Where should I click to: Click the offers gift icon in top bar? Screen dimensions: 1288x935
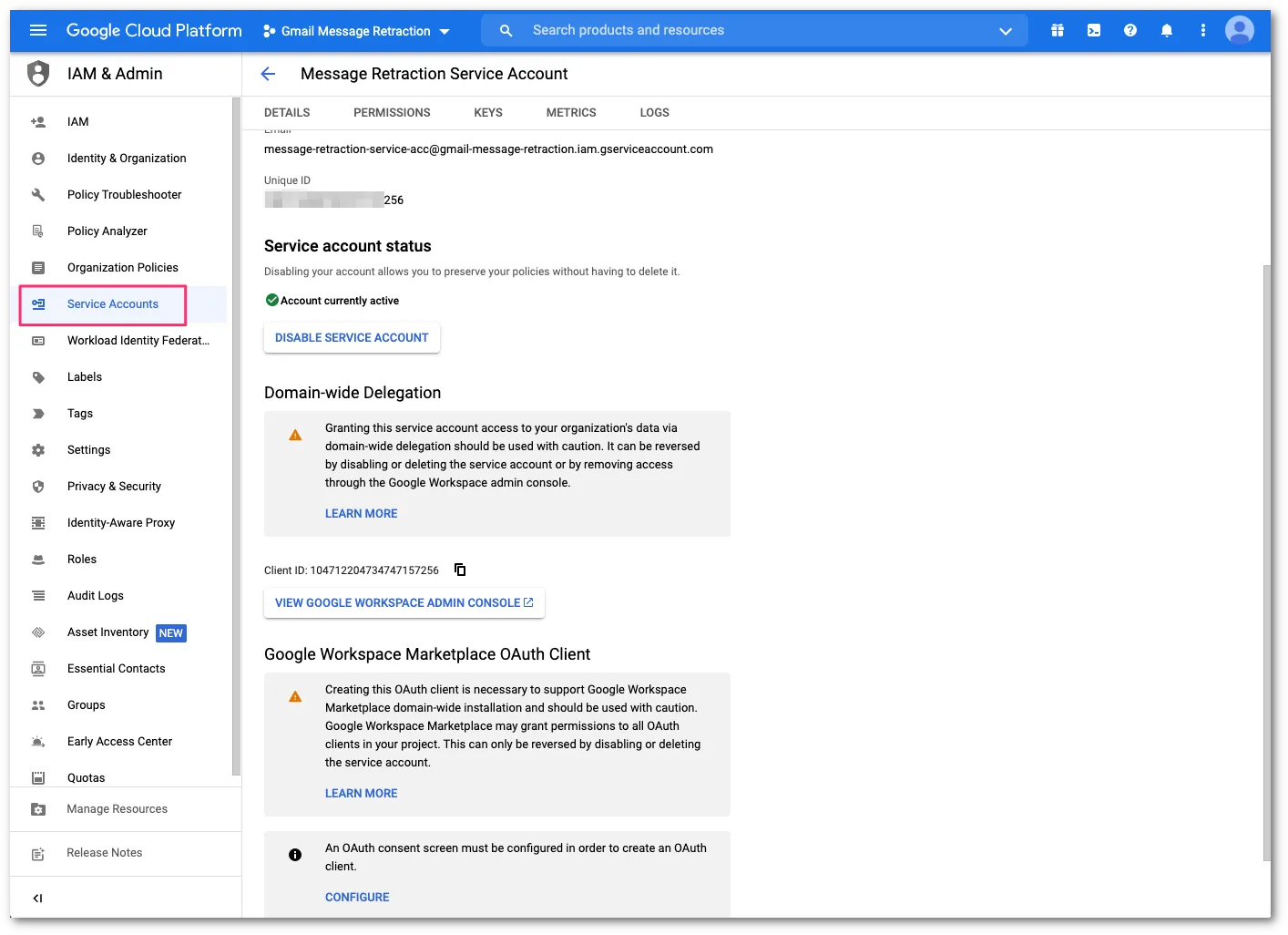click(1058, 30)
